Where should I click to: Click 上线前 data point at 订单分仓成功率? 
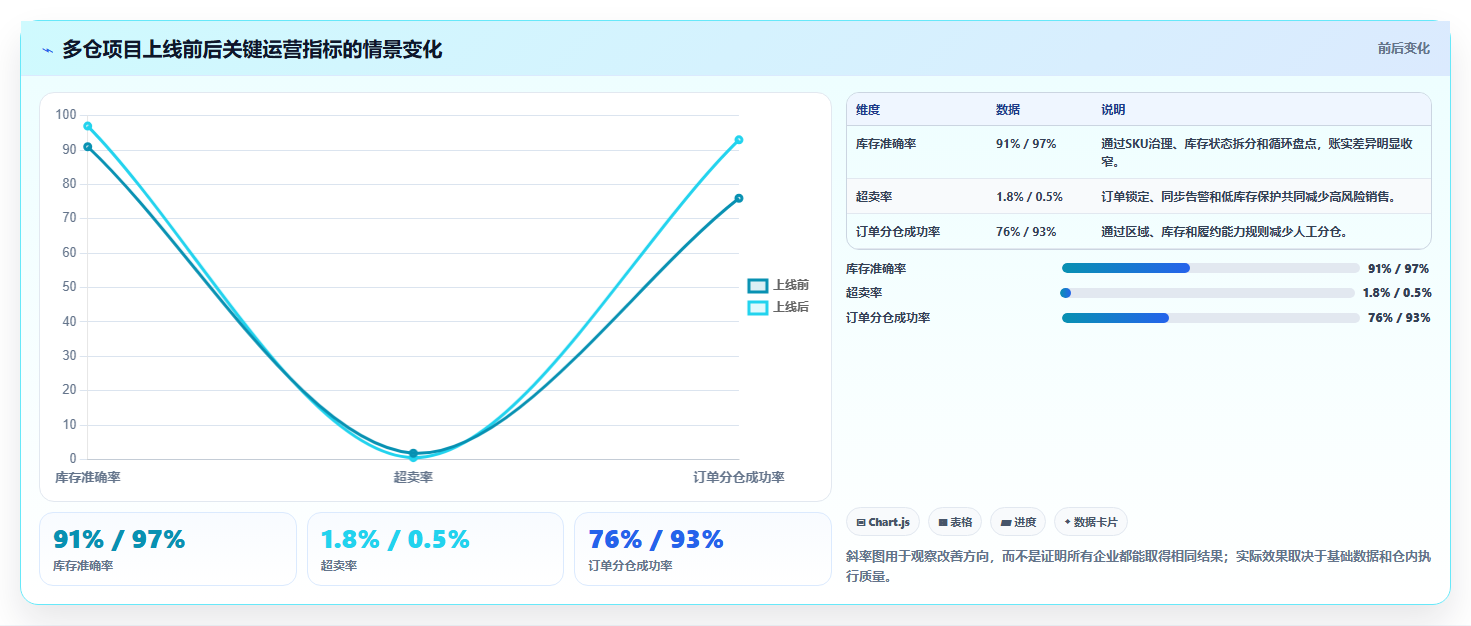point(739,198)
